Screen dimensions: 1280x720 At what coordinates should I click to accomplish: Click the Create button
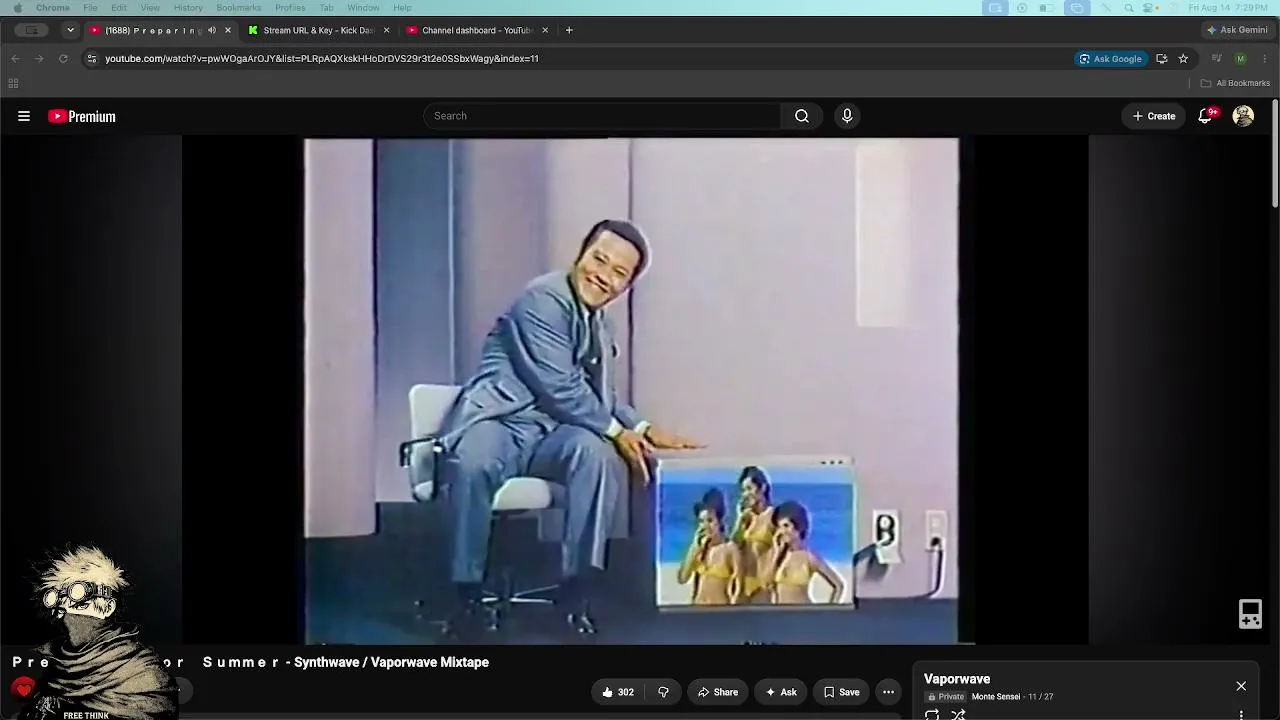[1154, 116]
